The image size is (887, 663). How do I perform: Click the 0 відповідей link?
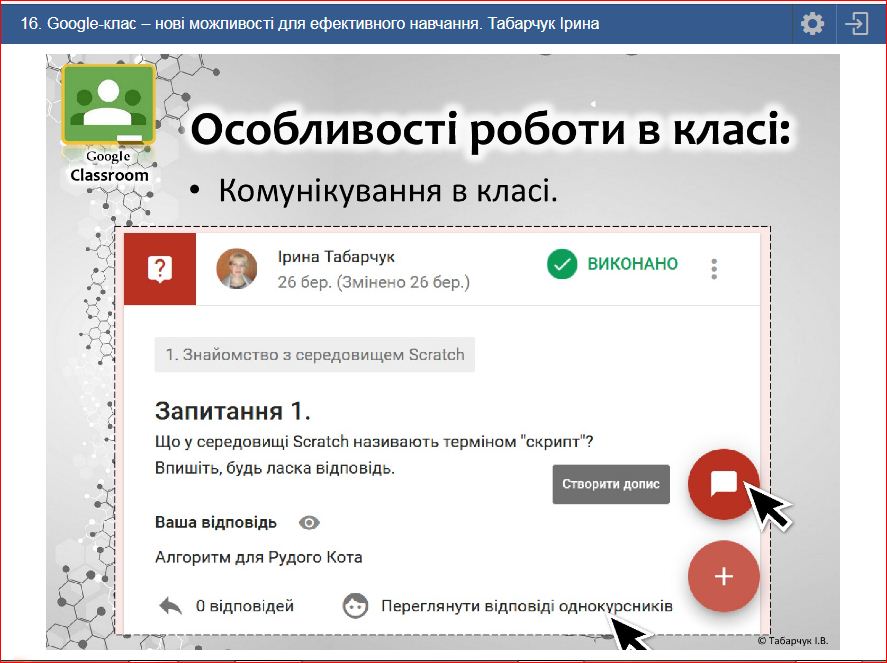(x=244, y=606)
